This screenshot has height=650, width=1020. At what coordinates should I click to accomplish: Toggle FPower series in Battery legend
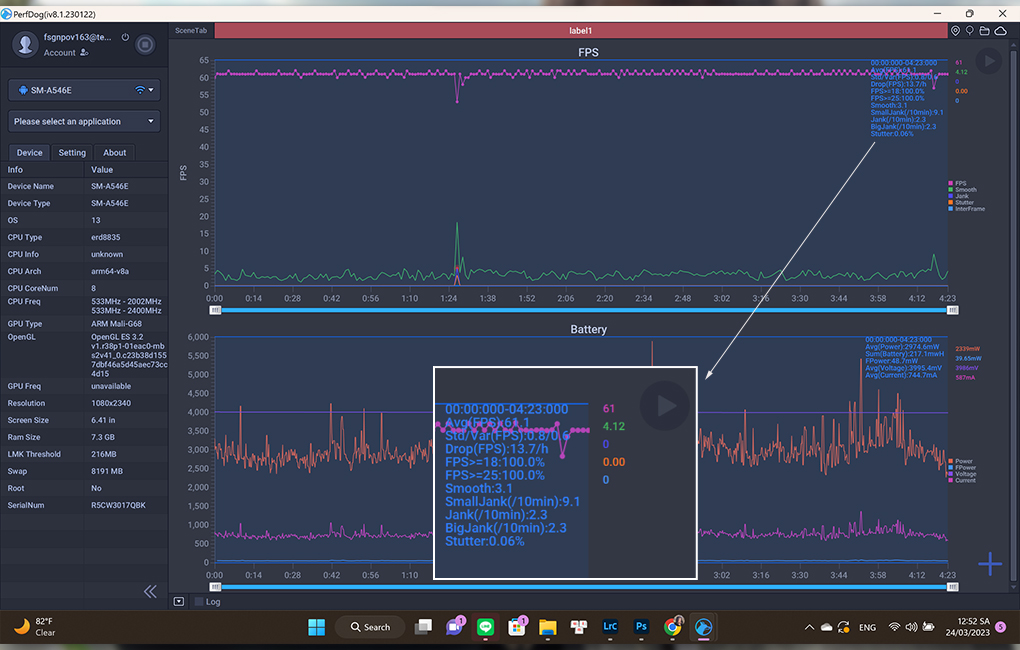pos(962,468)
